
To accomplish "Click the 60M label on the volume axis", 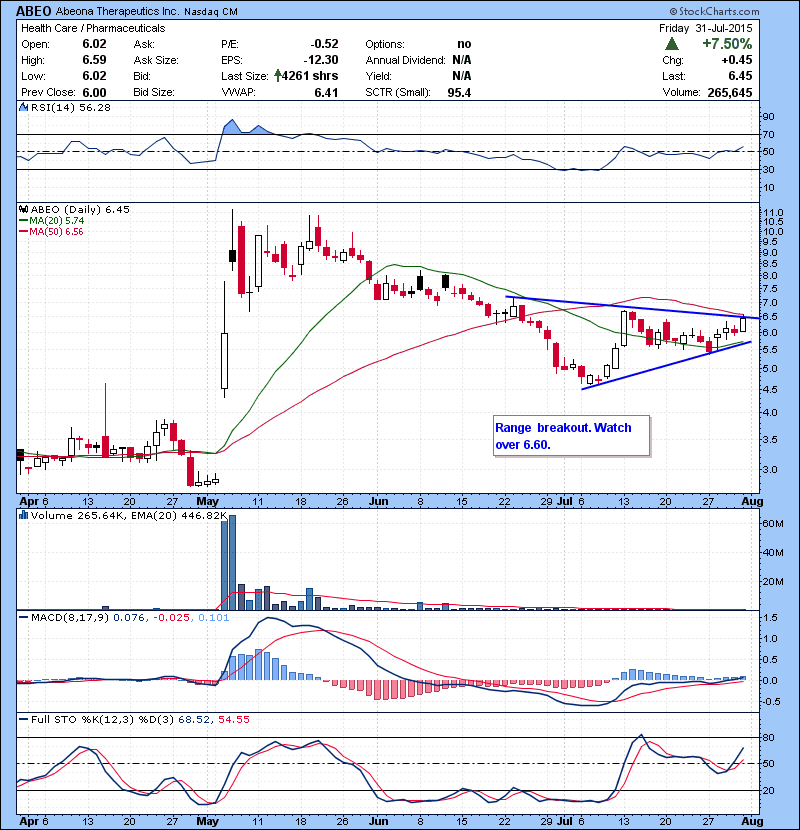I will [x=772, y=524].
